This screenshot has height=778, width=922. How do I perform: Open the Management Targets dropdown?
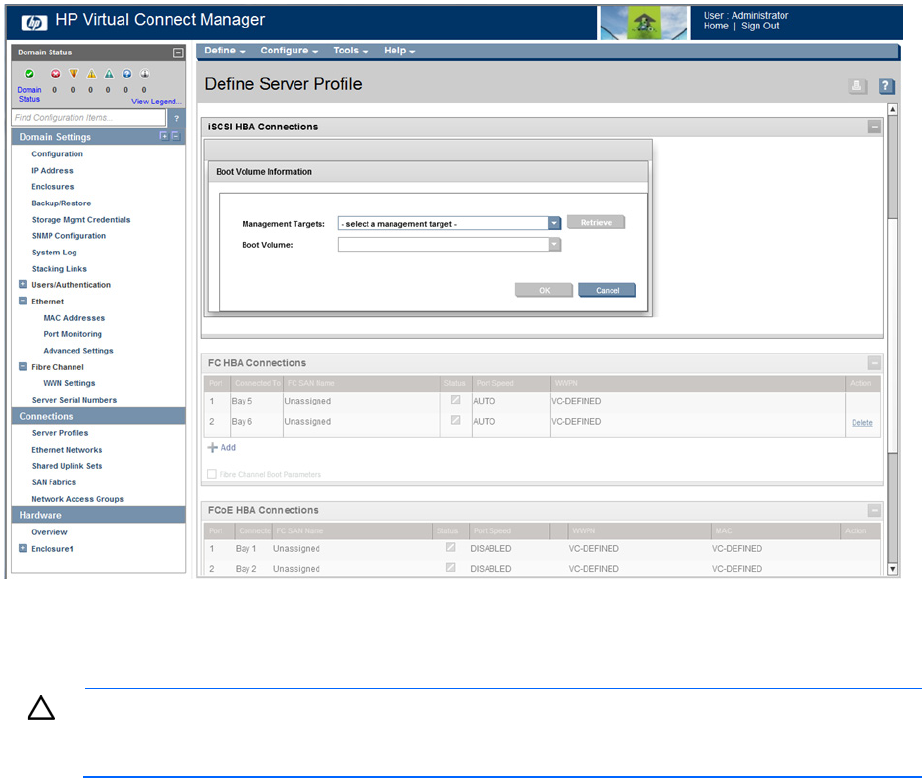pyautogui.click(x=553, y=224)
